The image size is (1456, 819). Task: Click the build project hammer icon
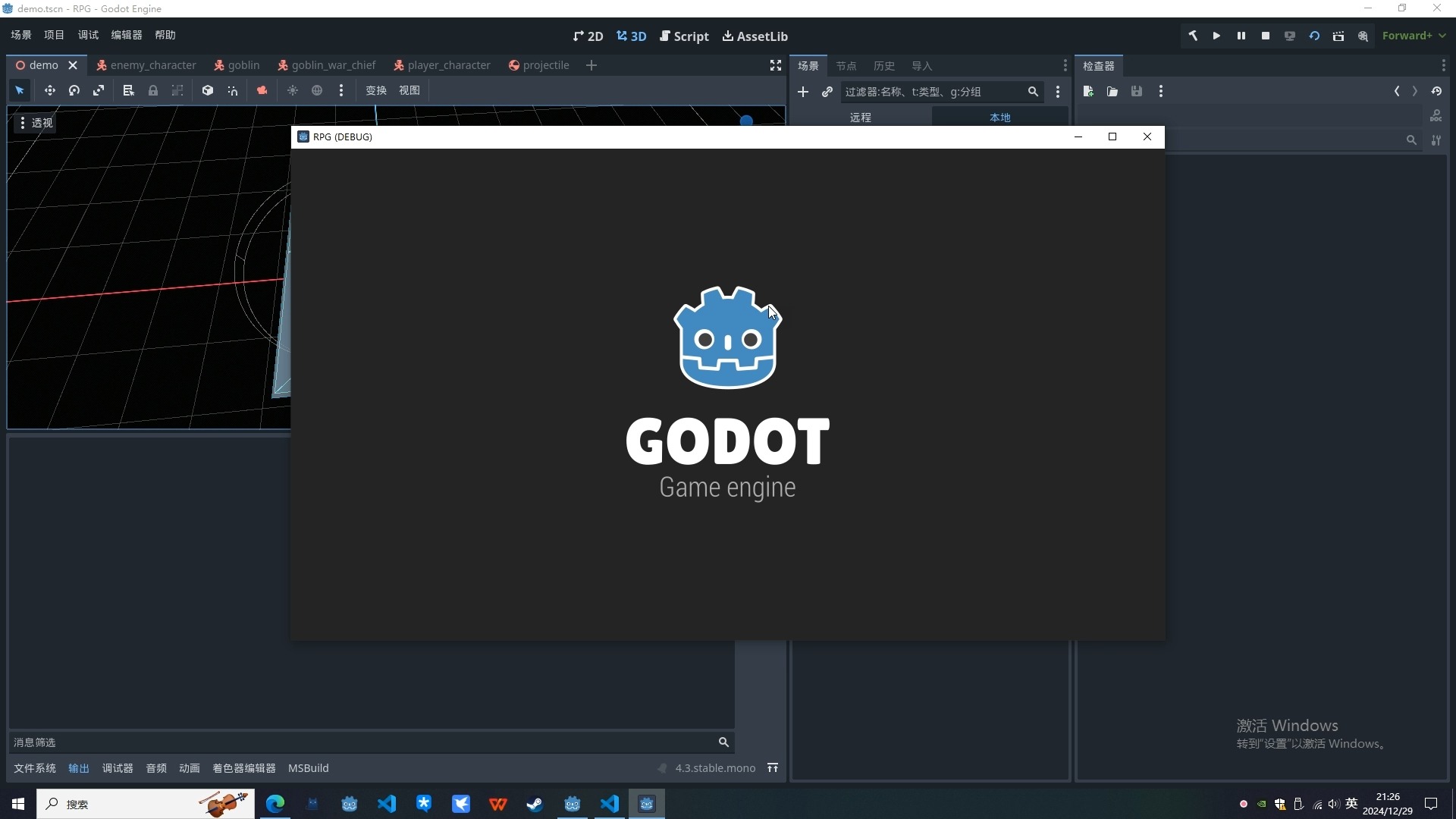(x=1193, y=36)
